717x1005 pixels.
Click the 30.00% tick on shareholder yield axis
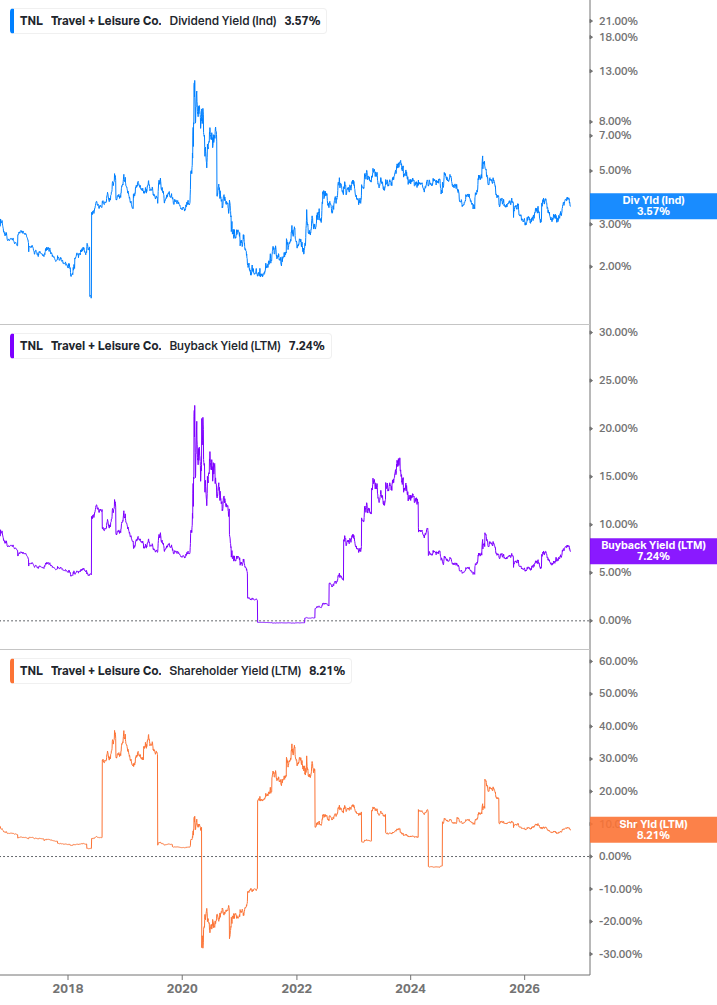point(618,758)
